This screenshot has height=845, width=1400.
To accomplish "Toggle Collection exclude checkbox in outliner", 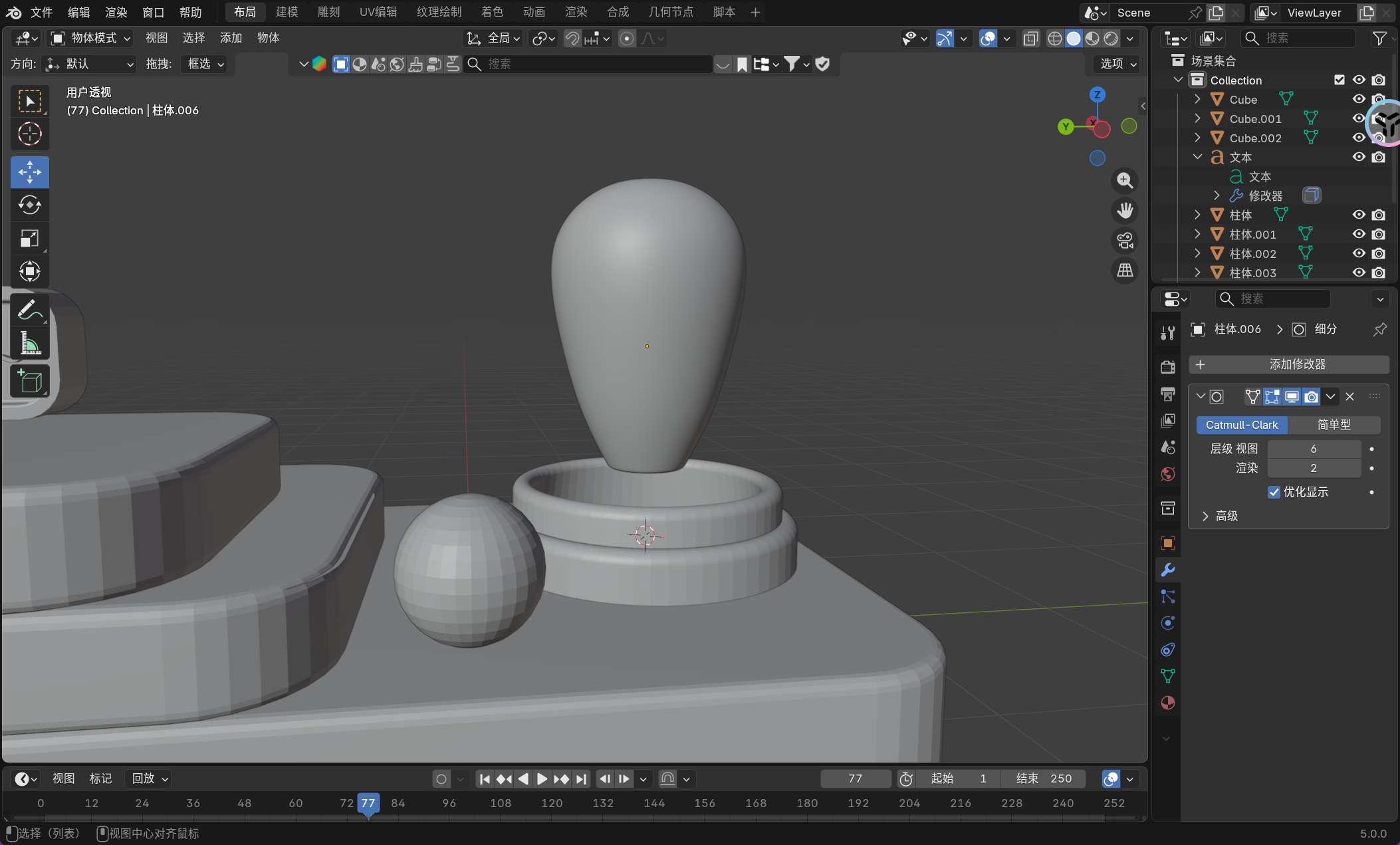I will pos(1340,80).
